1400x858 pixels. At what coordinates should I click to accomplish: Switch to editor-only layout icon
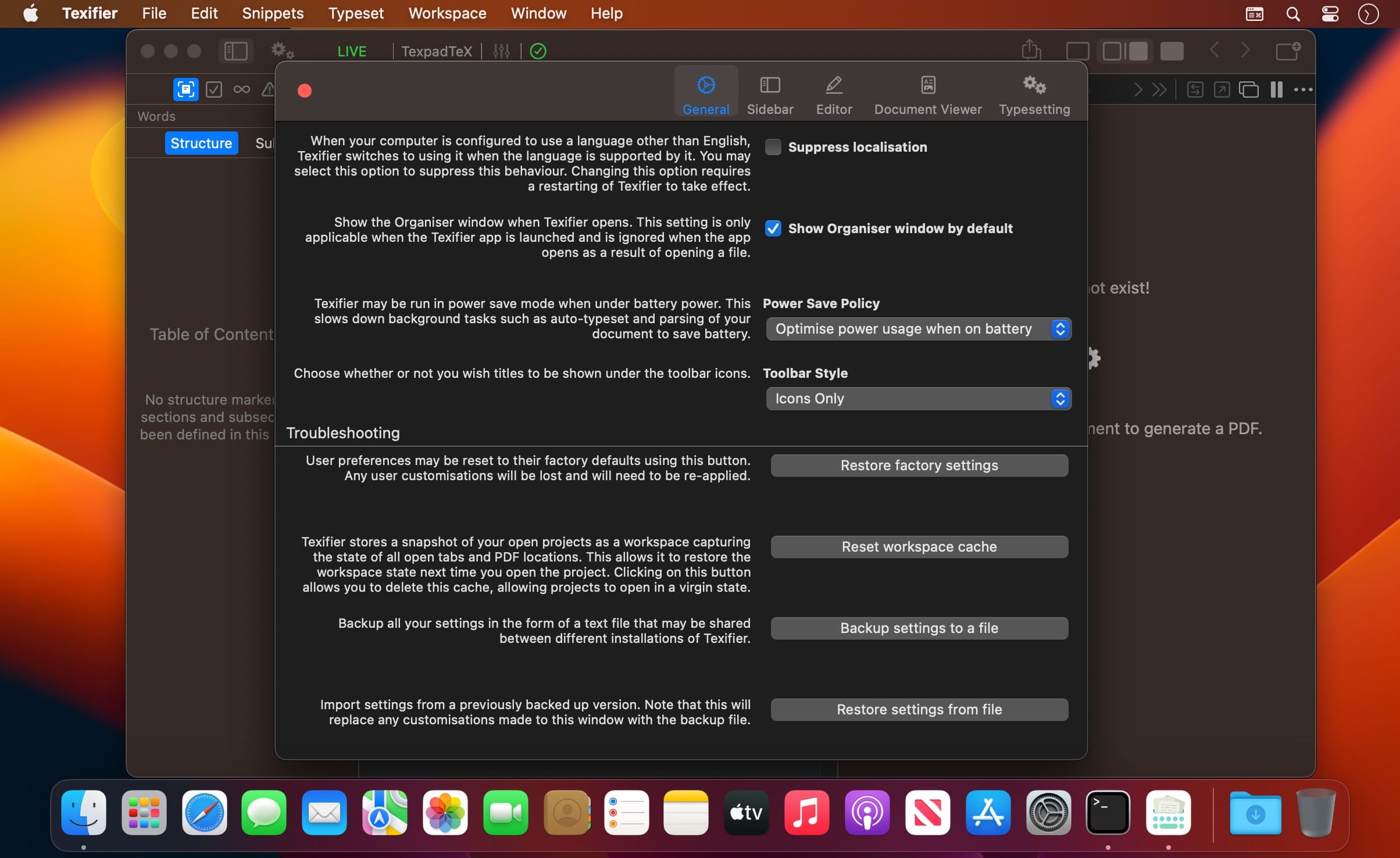[1077, 51]
